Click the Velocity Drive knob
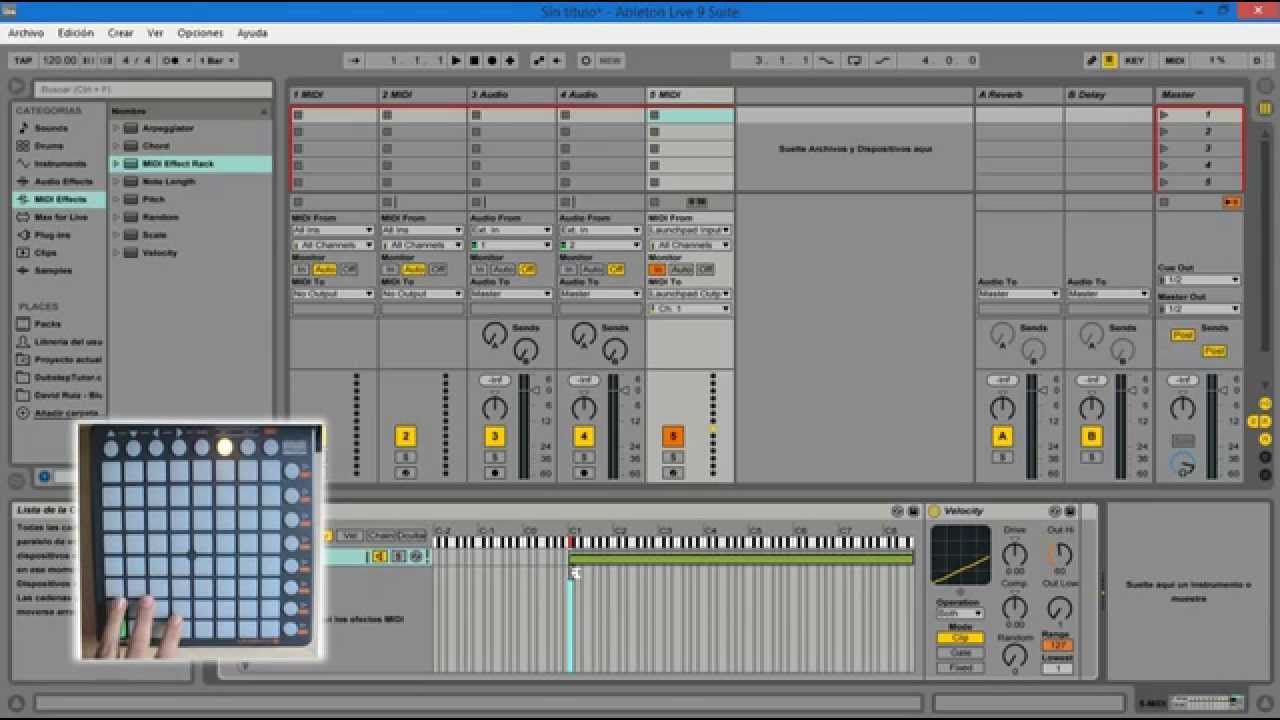The height and width of the screenshot is (720, 1280). (x=1015, y=554)
